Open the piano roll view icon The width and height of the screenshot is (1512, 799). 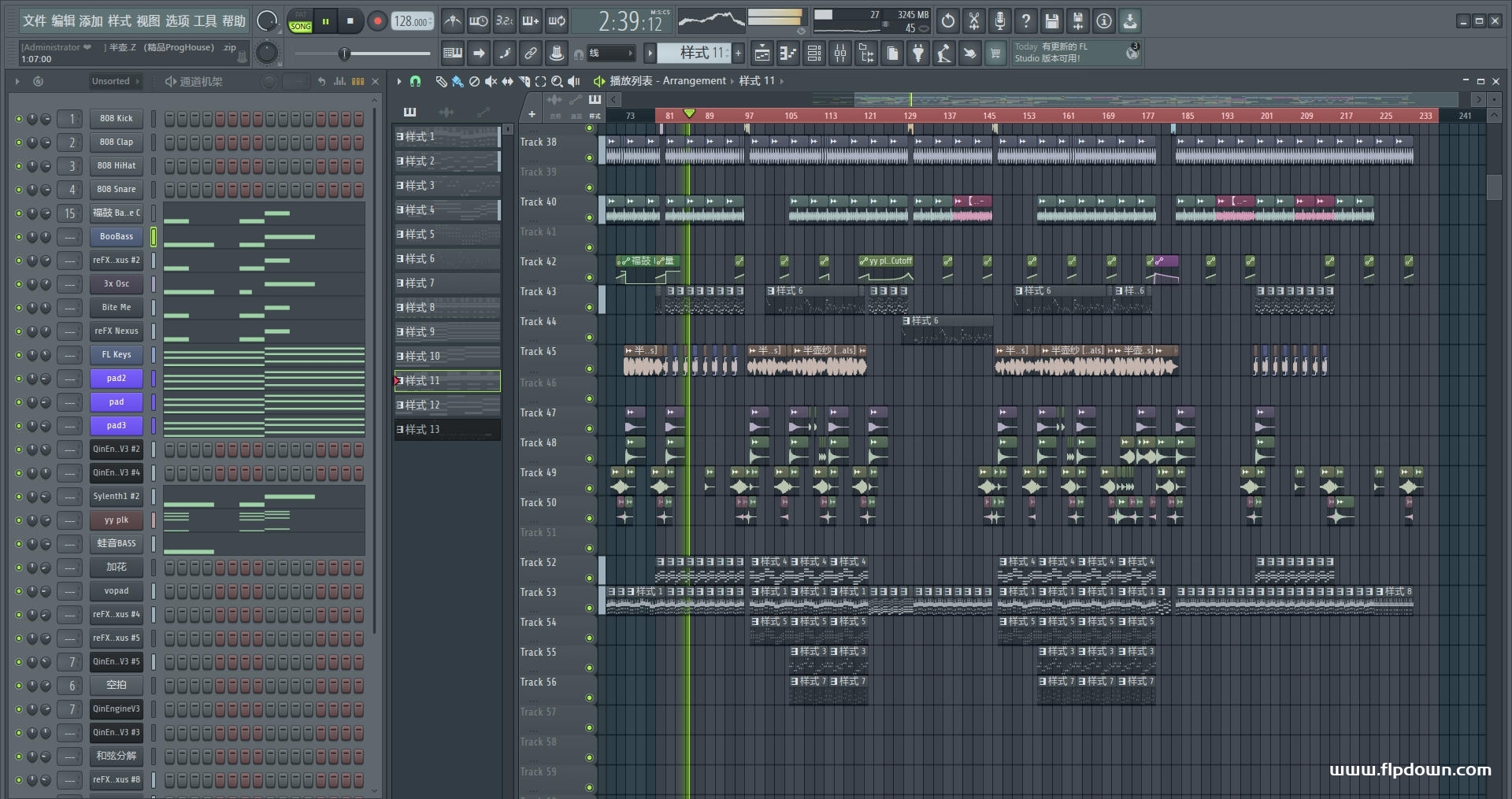(787, 54)
